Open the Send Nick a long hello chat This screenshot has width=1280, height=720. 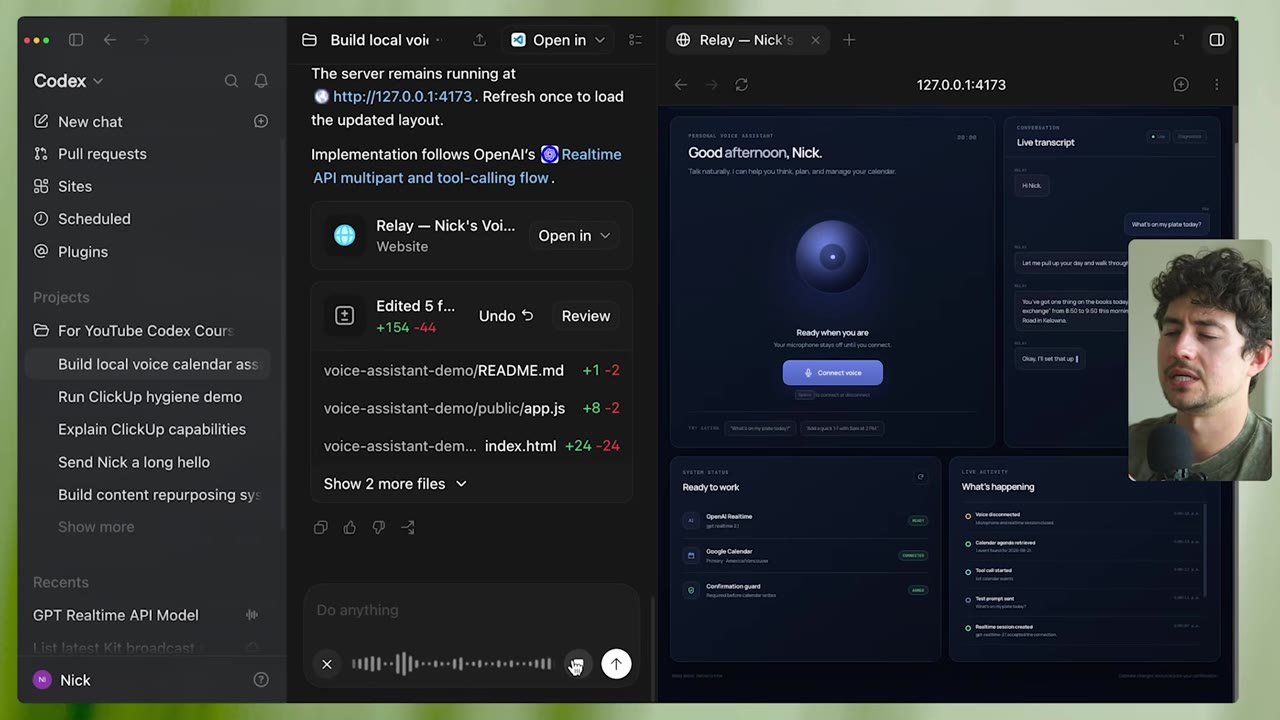[134, 462]
